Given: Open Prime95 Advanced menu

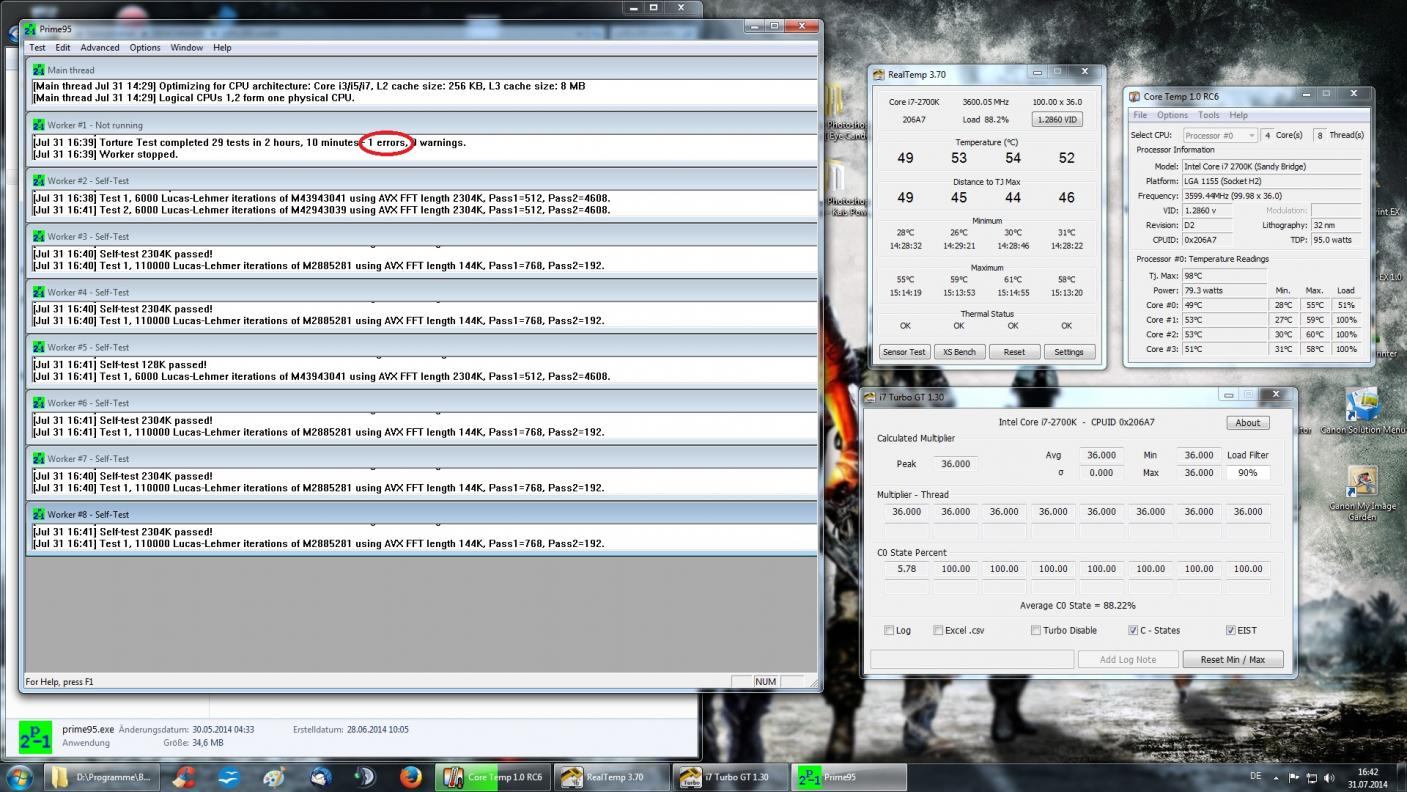Looking at the screenshot, I should pyautogui.click(x=100, y=47).
